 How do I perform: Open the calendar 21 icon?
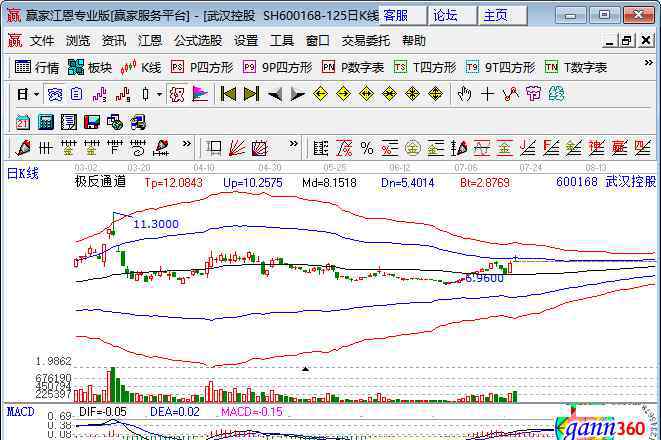(x=23, y=122)
